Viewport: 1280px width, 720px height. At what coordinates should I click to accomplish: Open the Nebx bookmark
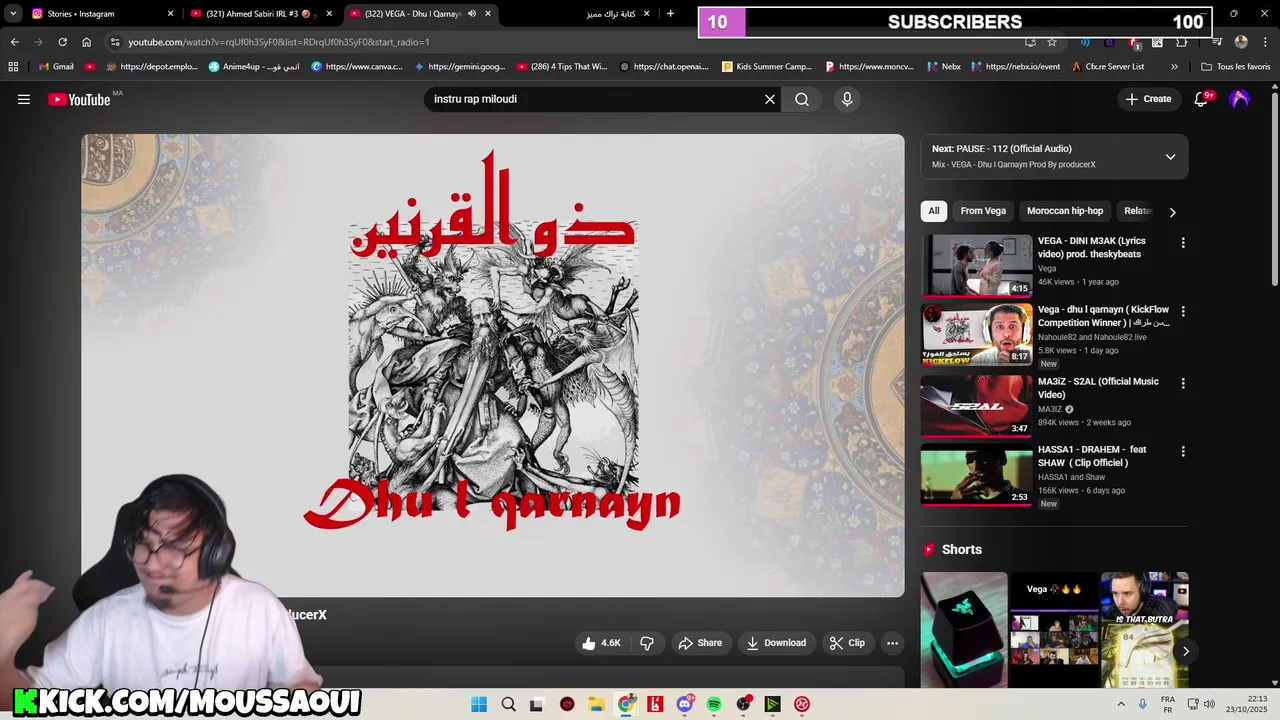943,67
